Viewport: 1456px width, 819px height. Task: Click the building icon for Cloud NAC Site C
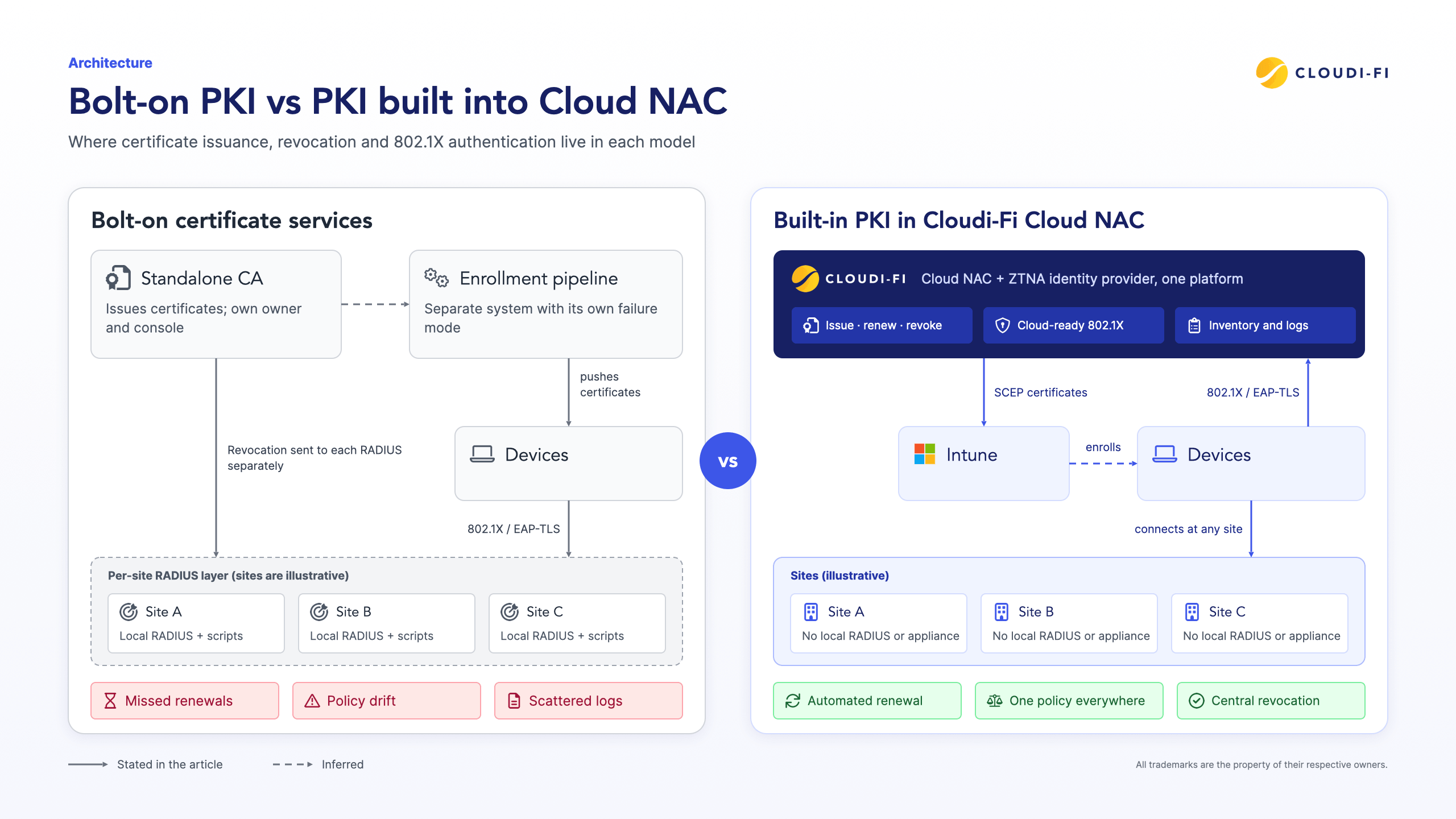coord(1192,612)
